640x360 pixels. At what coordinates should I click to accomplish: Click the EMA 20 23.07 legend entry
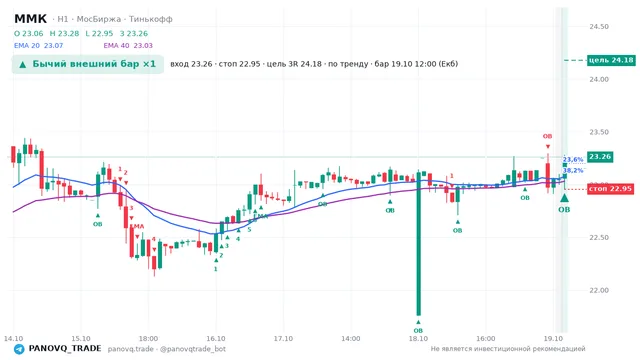[38, 46]
